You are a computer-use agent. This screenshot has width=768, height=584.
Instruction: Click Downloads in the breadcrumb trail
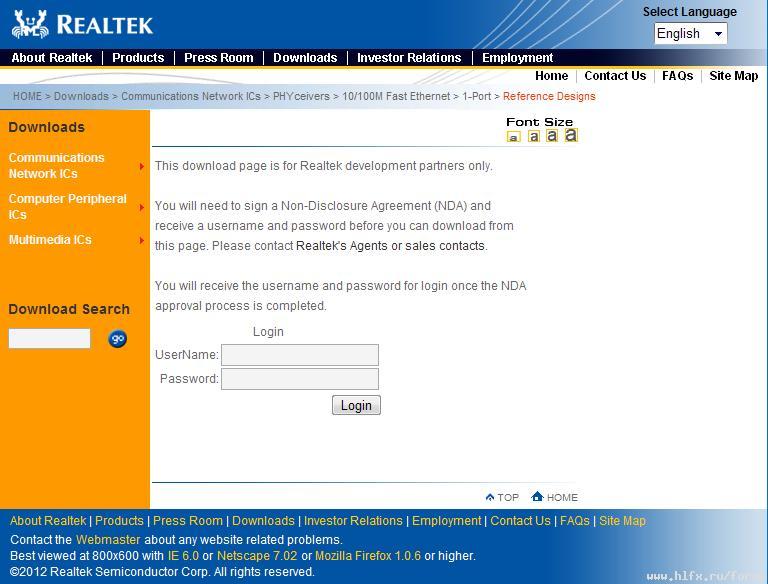point(81,96)
